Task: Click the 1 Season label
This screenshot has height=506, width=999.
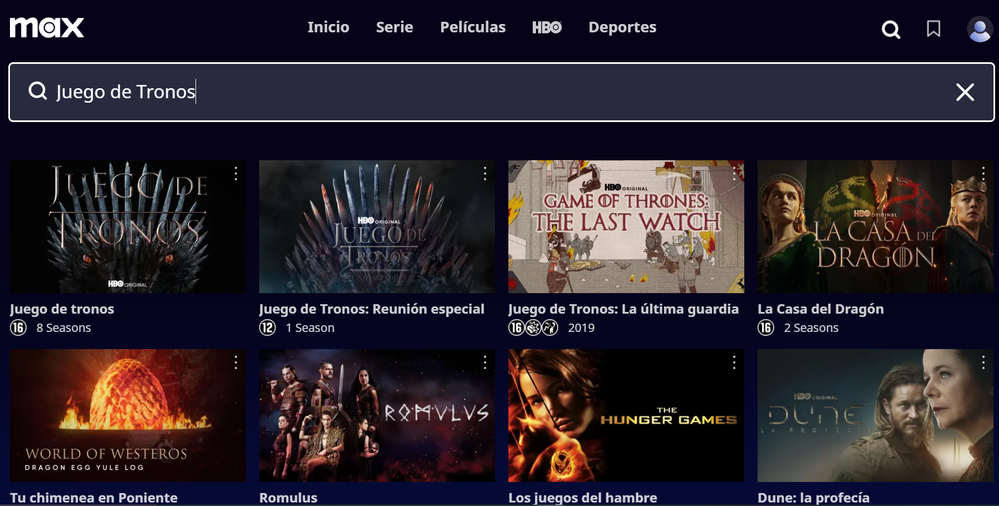Action: [310, 328]
